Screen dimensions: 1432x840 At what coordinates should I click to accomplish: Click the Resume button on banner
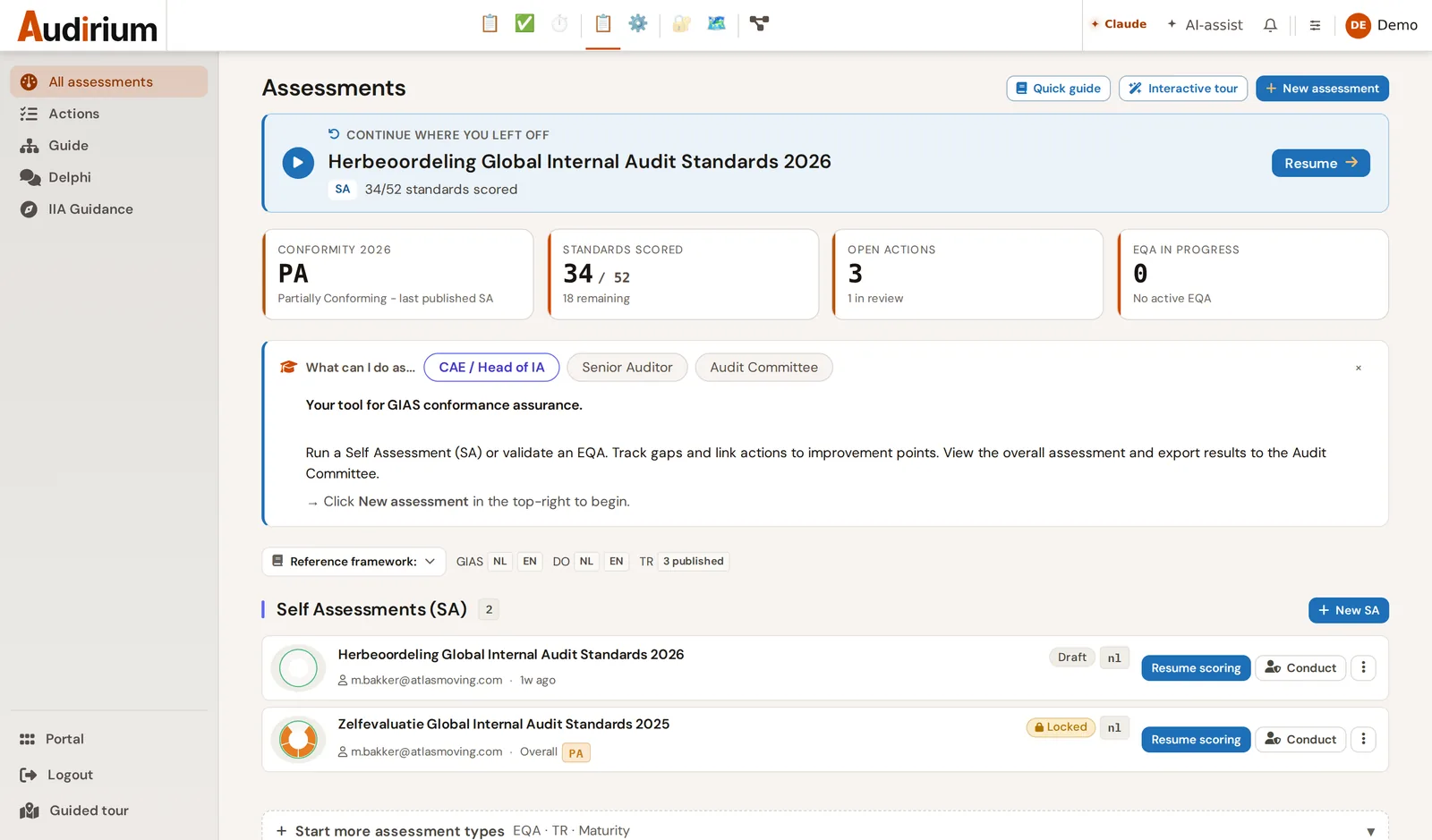[1320, 163]
